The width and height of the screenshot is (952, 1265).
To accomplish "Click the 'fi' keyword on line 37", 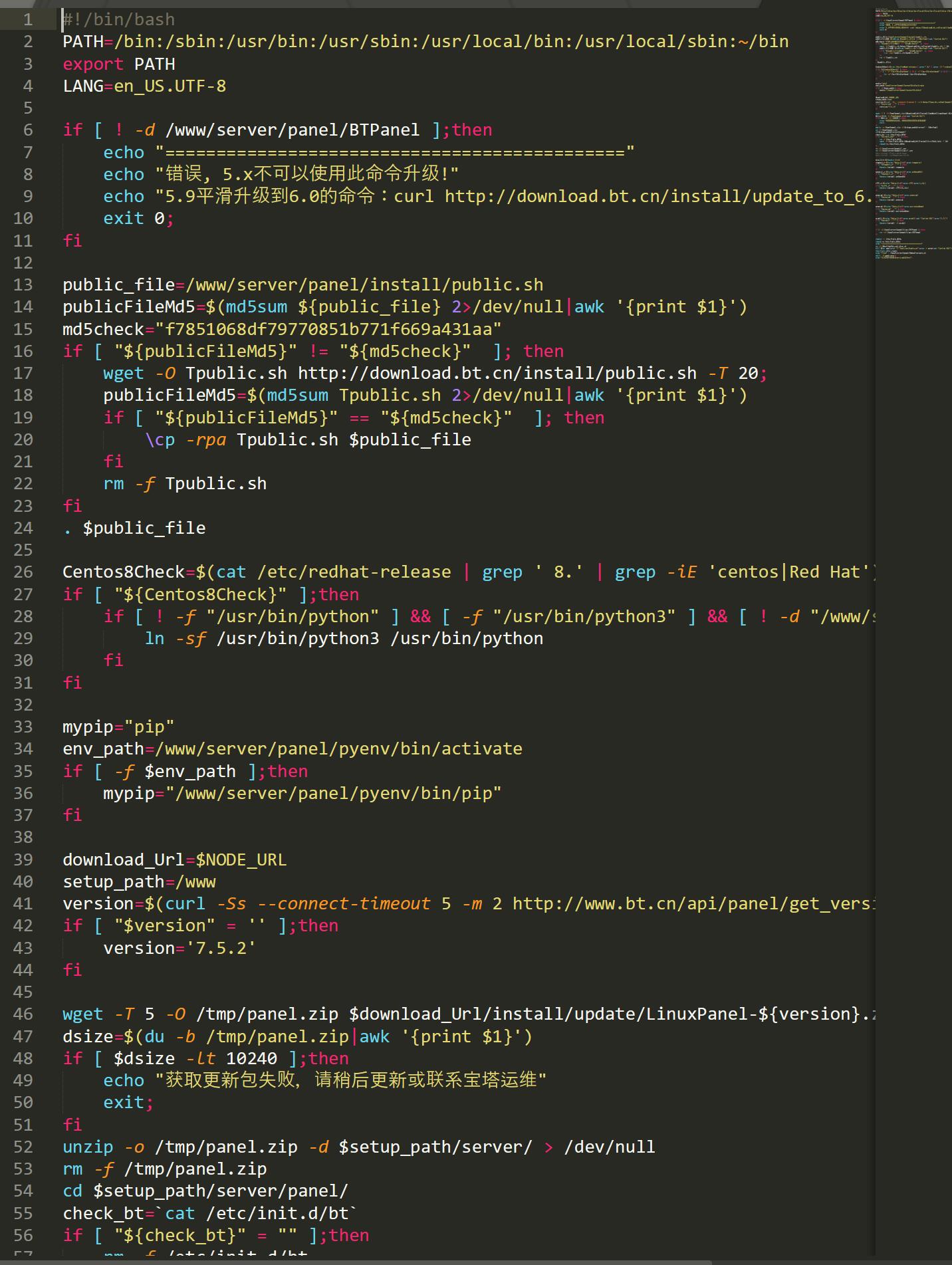I will [x=72, y=816].
